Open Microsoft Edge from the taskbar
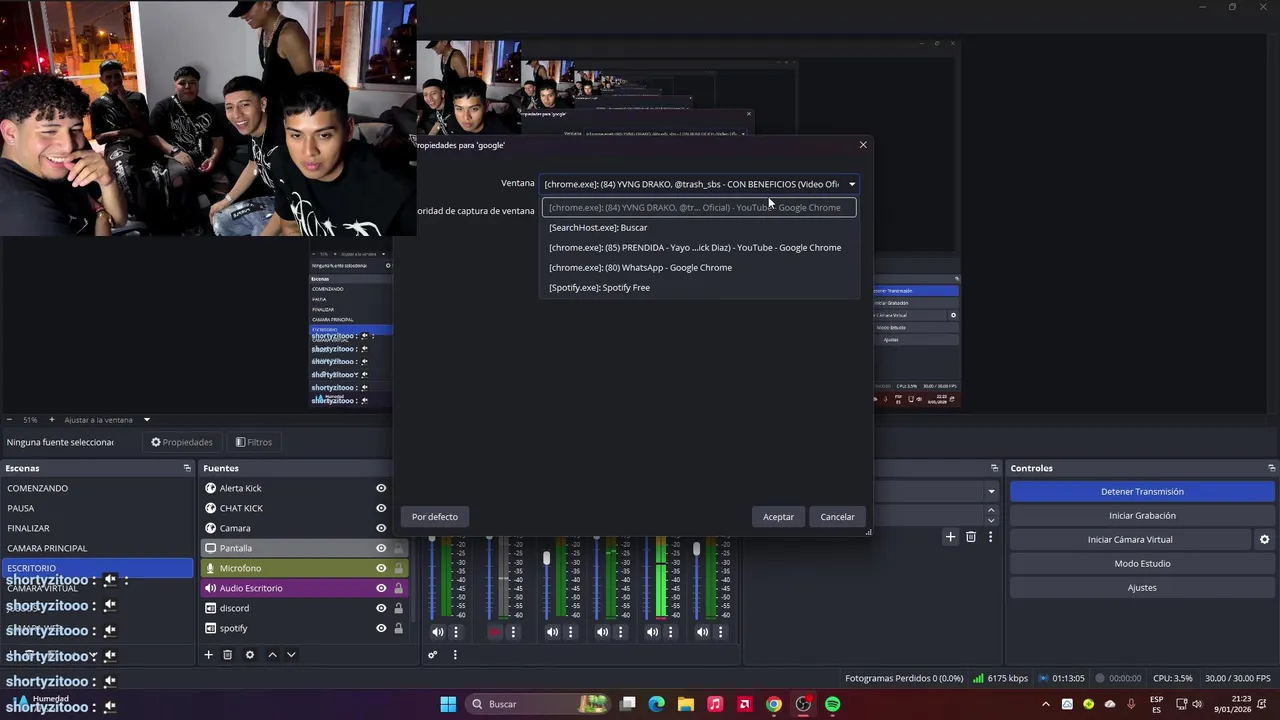1280x720 pixels. tap(656, 704)
